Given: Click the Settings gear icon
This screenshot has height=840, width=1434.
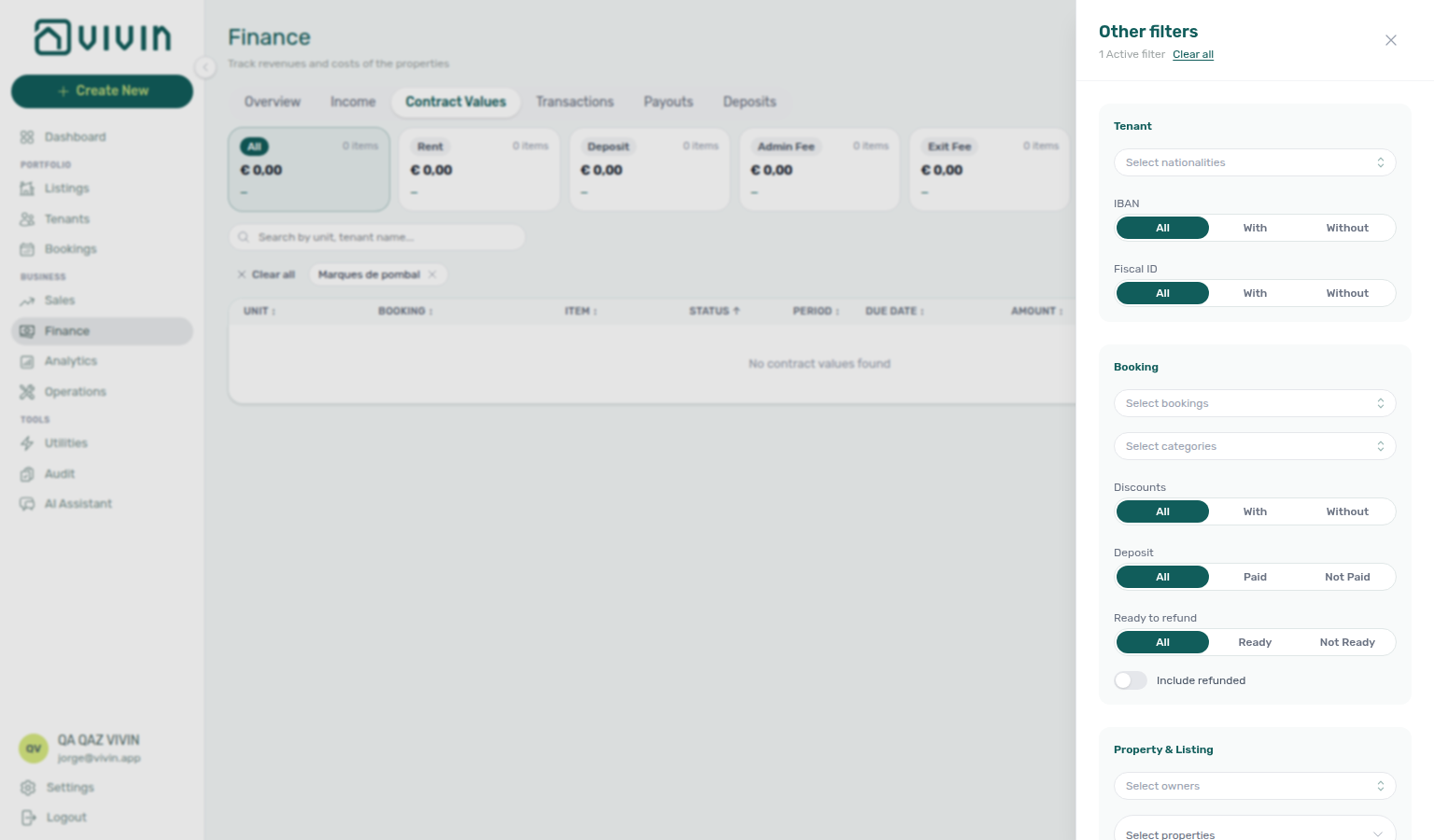Looking at the screenshot, I should [28, 788].
